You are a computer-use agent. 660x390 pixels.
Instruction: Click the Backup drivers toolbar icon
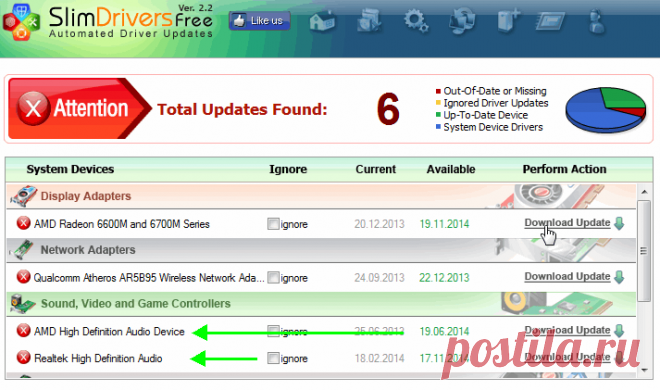pos(369,21)
